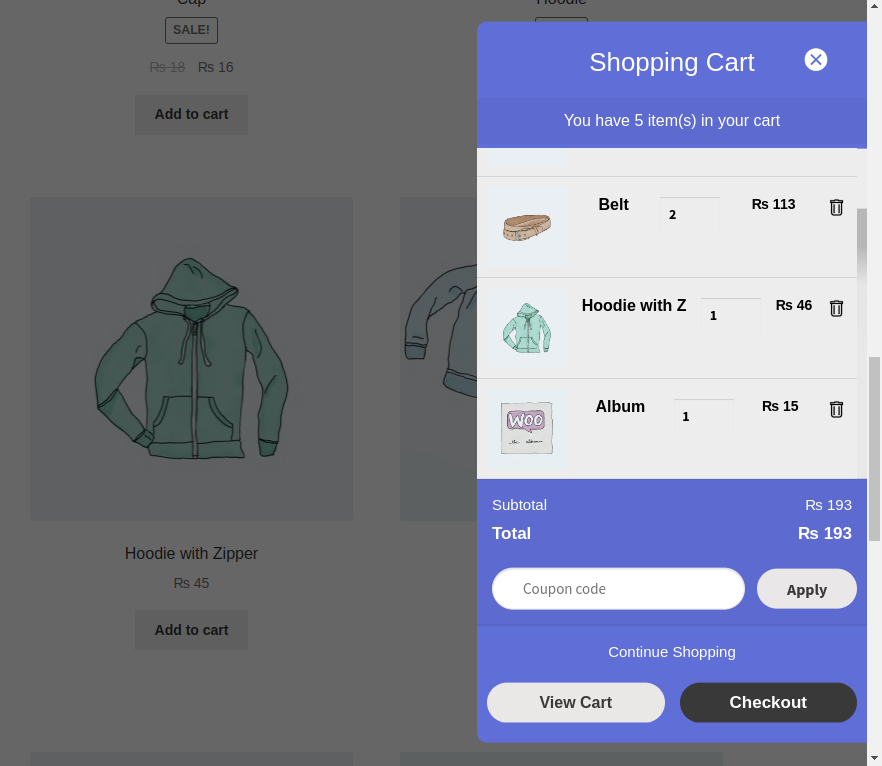Image resolution: width=882 pixels, height=766 pixels.
Task: Edit the Belt quantity showing 2
Action: 688,213
